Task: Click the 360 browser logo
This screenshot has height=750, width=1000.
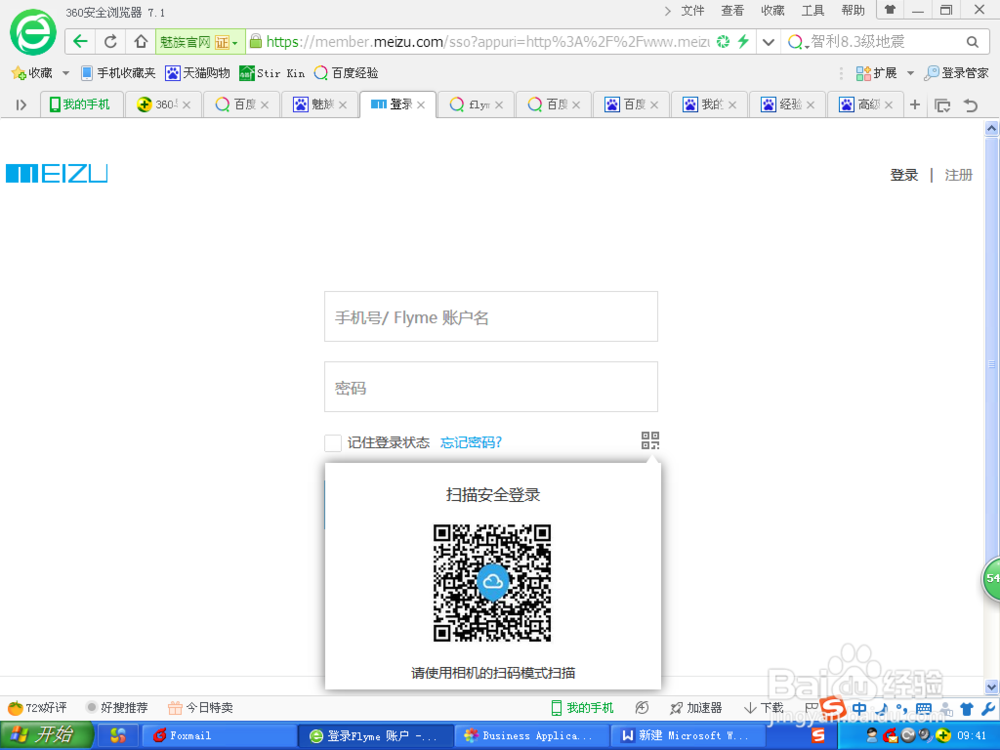Action: pyautogui.click(x=33, y=33)
